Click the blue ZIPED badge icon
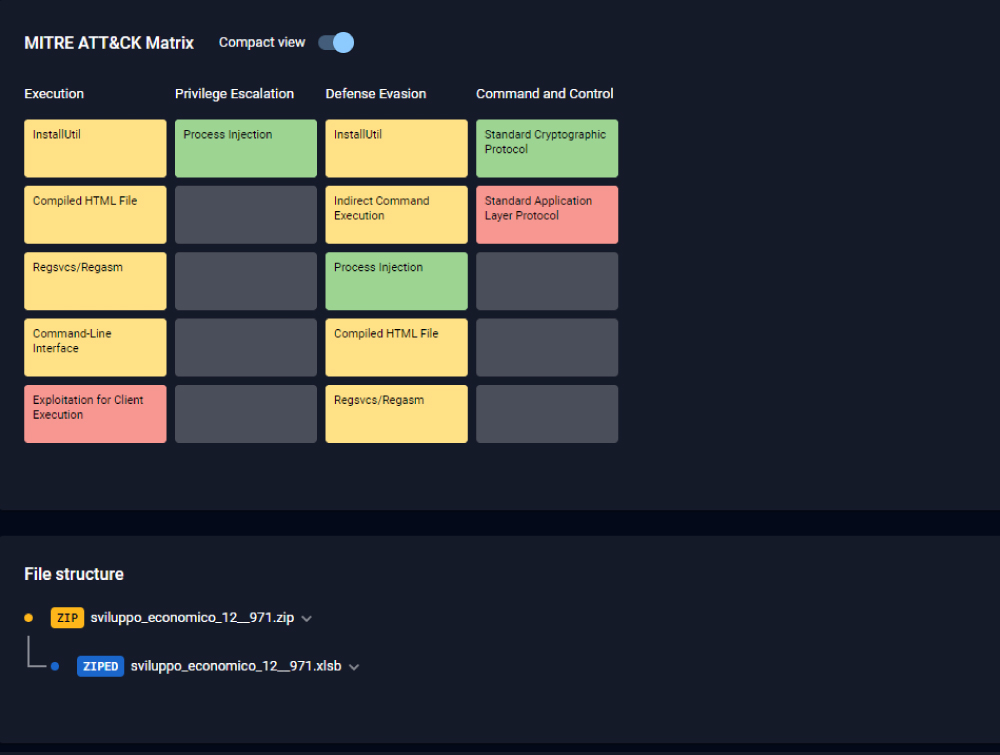Image resolution: width=1000 pixels, height=755 pixels. (100, 666)
